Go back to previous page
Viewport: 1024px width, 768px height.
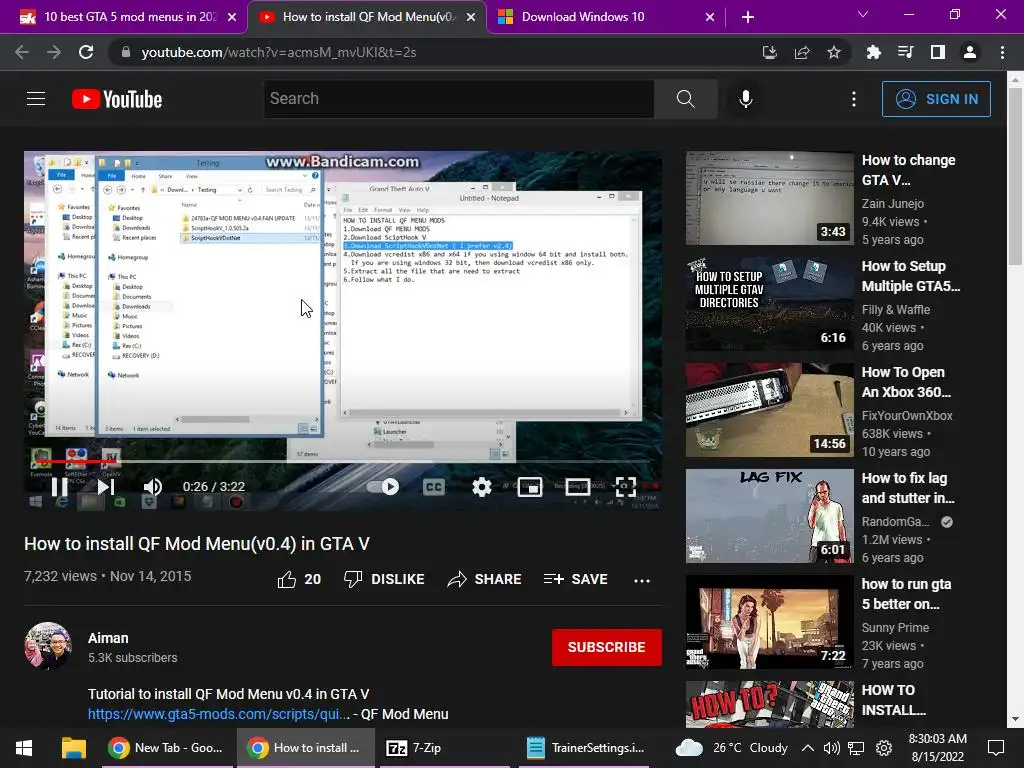[x=22, y=52]
